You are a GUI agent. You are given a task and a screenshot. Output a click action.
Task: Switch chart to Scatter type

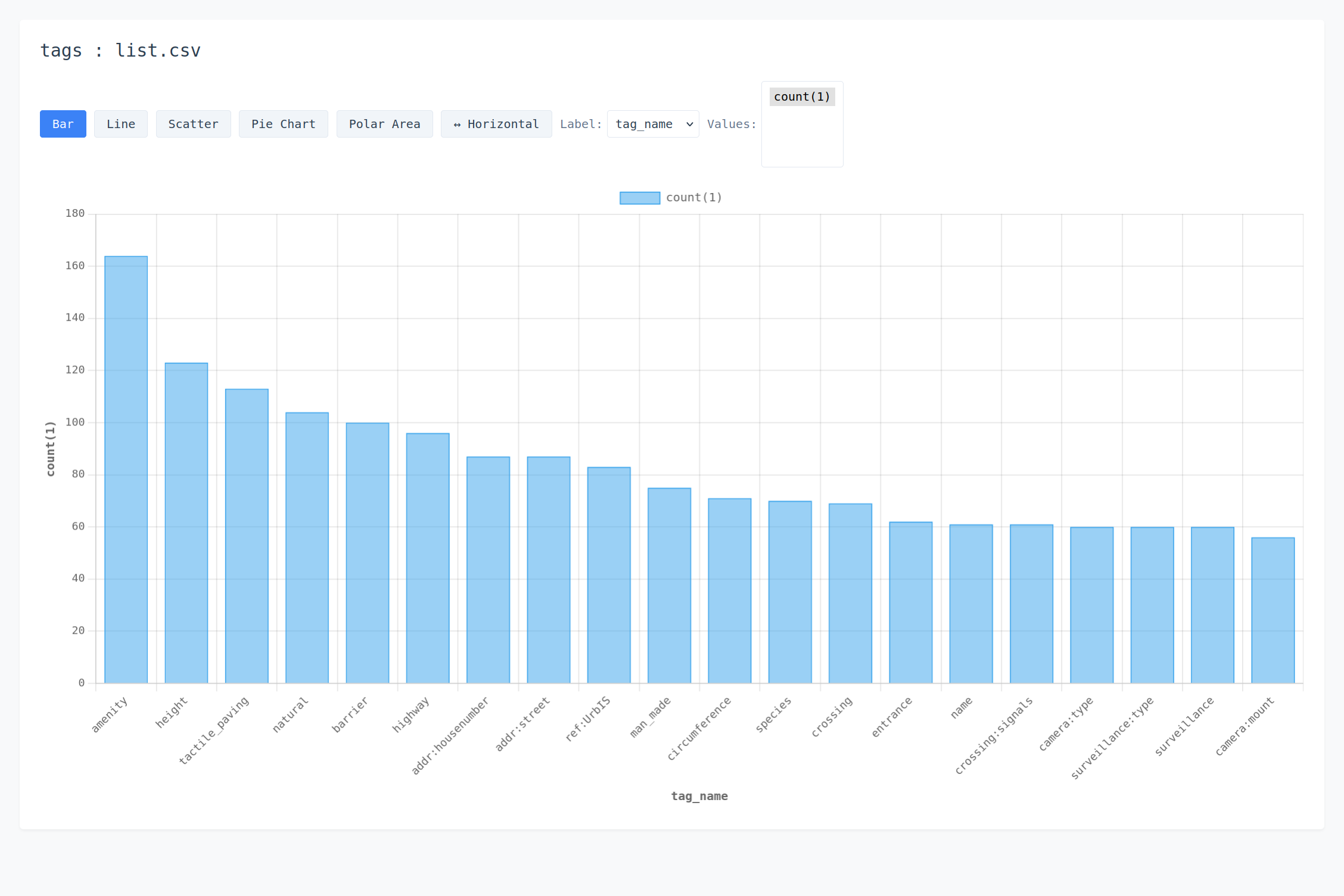click(193, 124)
